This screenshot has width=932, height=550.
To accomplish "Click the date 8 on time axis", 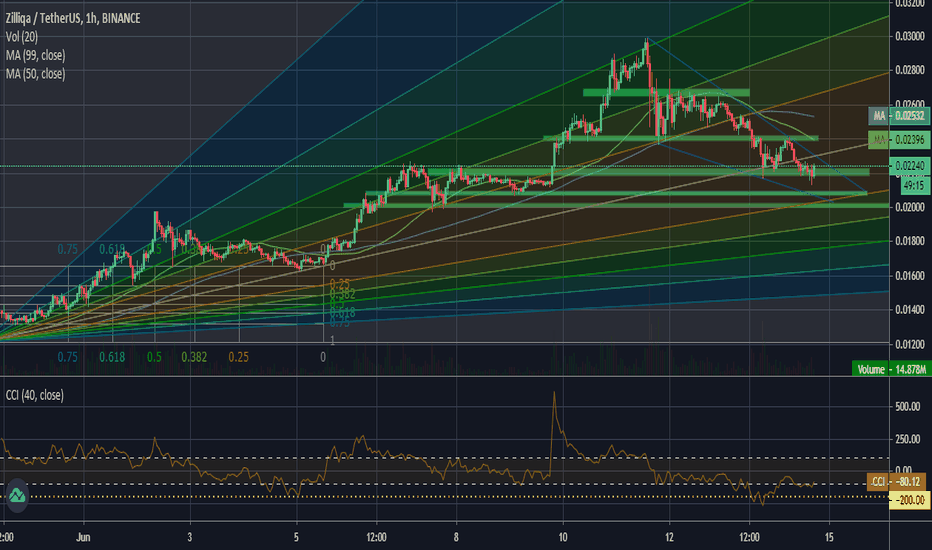I will 456,537.
